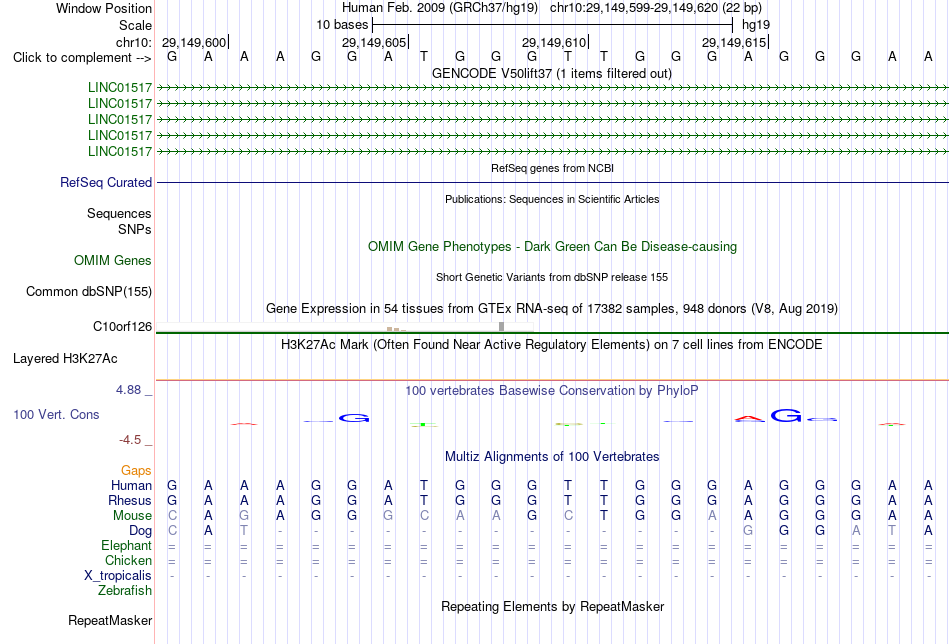Open the Layered H3K27Ac track label
Viewport: 950px width, 644px height.
(x=65, y=359)
